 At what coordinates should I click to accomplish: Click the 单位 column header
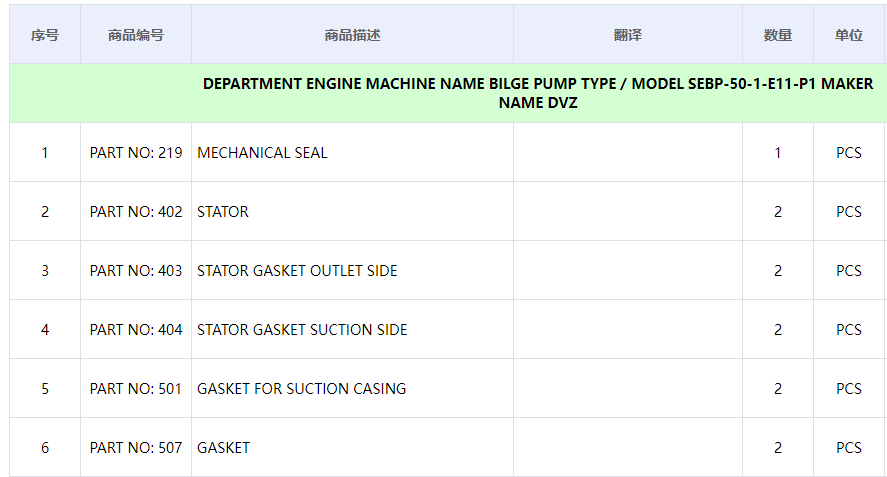click(848, 35)
